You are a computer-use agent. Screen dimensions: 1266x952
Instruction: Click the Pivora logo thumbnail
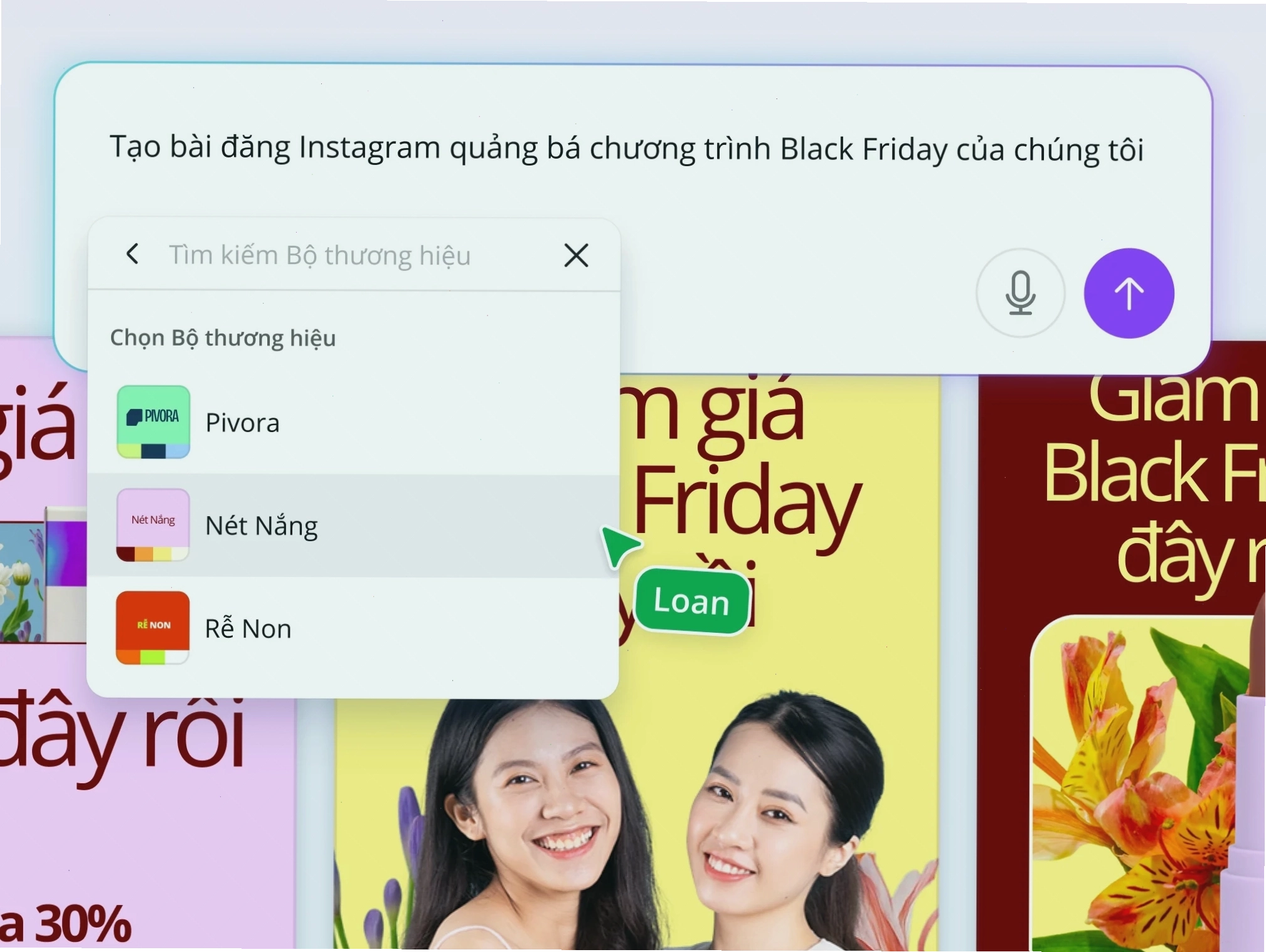click(153, 422)
